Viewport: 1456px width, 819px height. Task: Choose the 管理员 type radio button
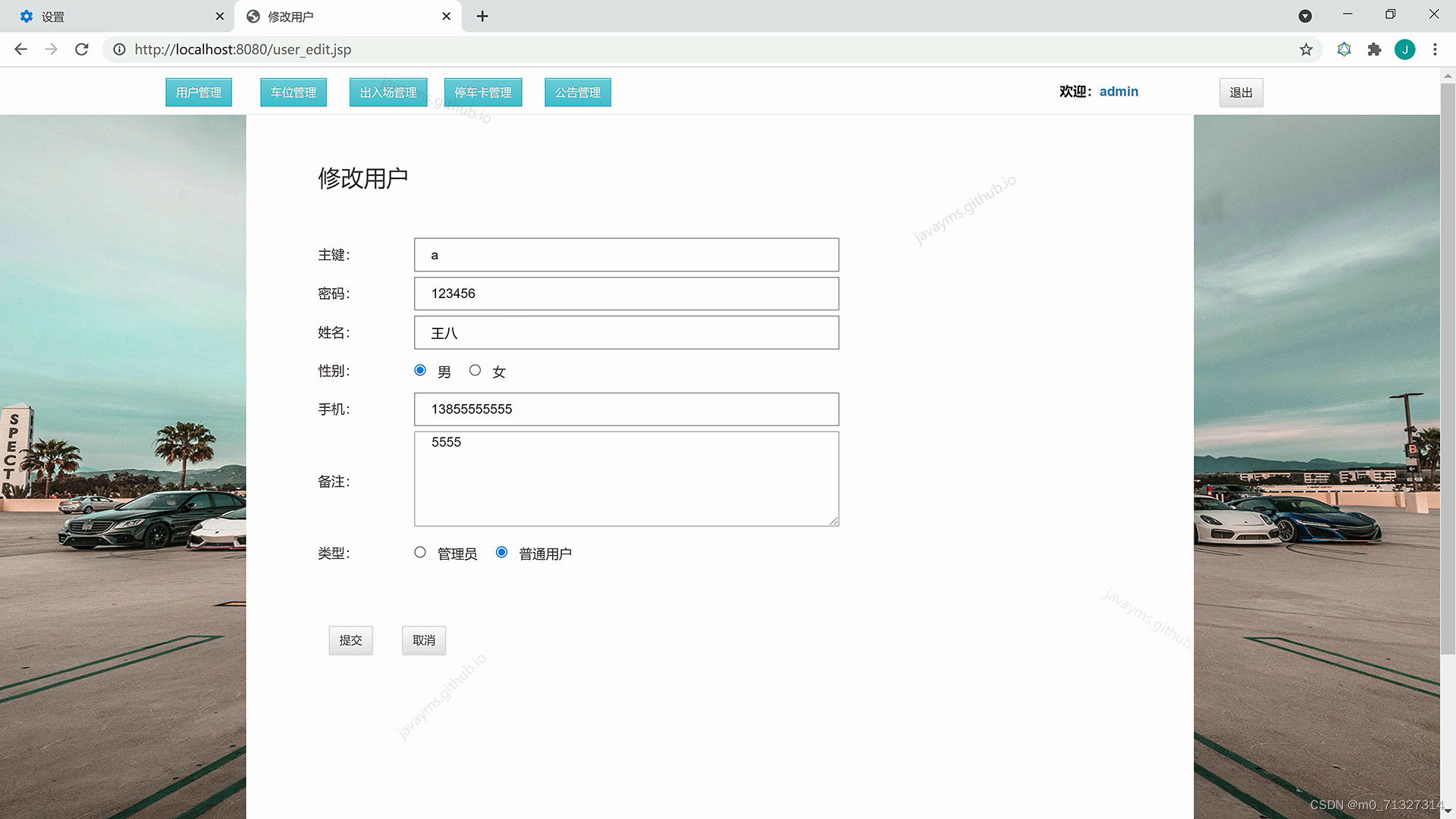(420, 553)
